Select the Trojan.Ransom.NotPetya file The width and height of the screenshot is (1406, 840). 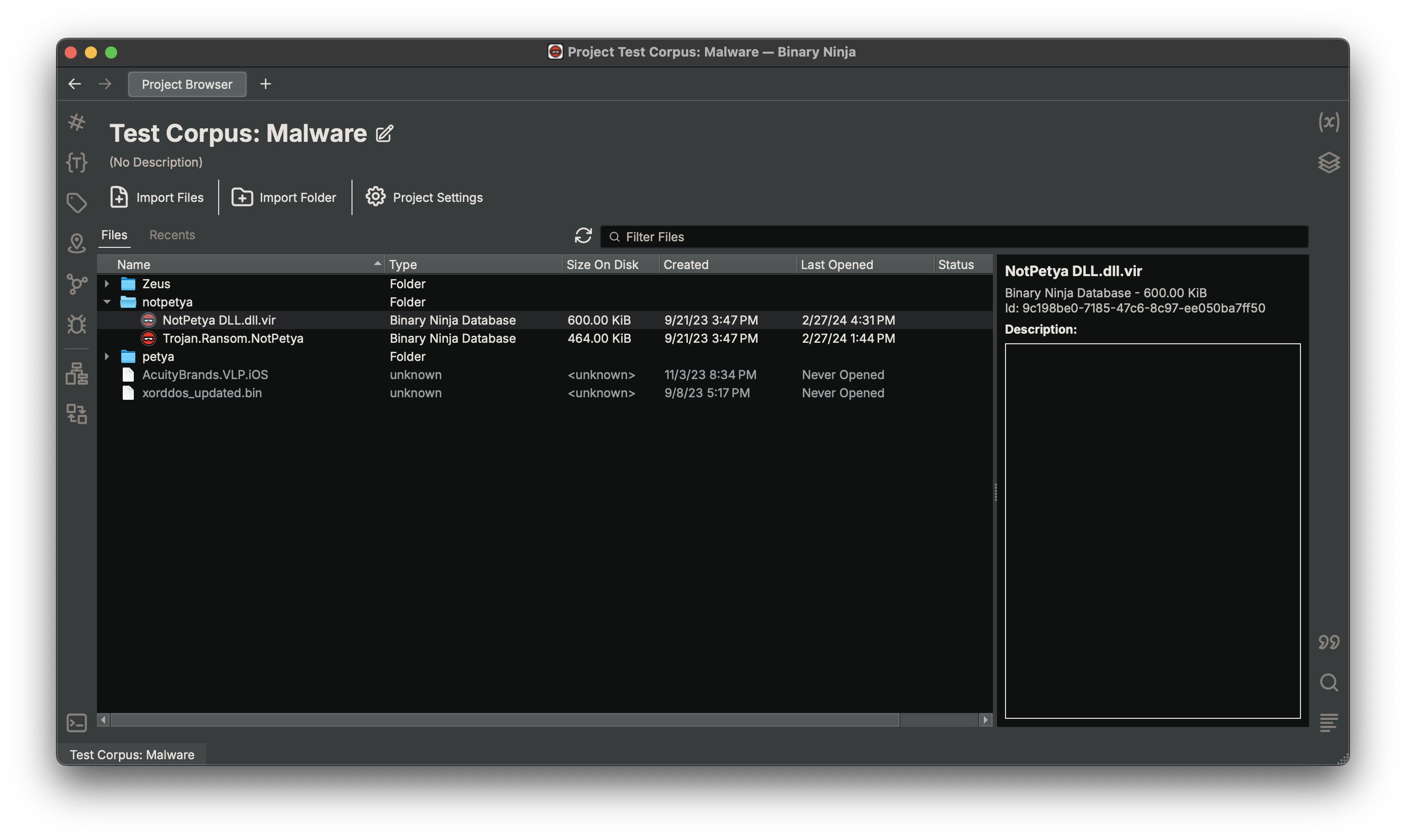[x=233, y=339]
